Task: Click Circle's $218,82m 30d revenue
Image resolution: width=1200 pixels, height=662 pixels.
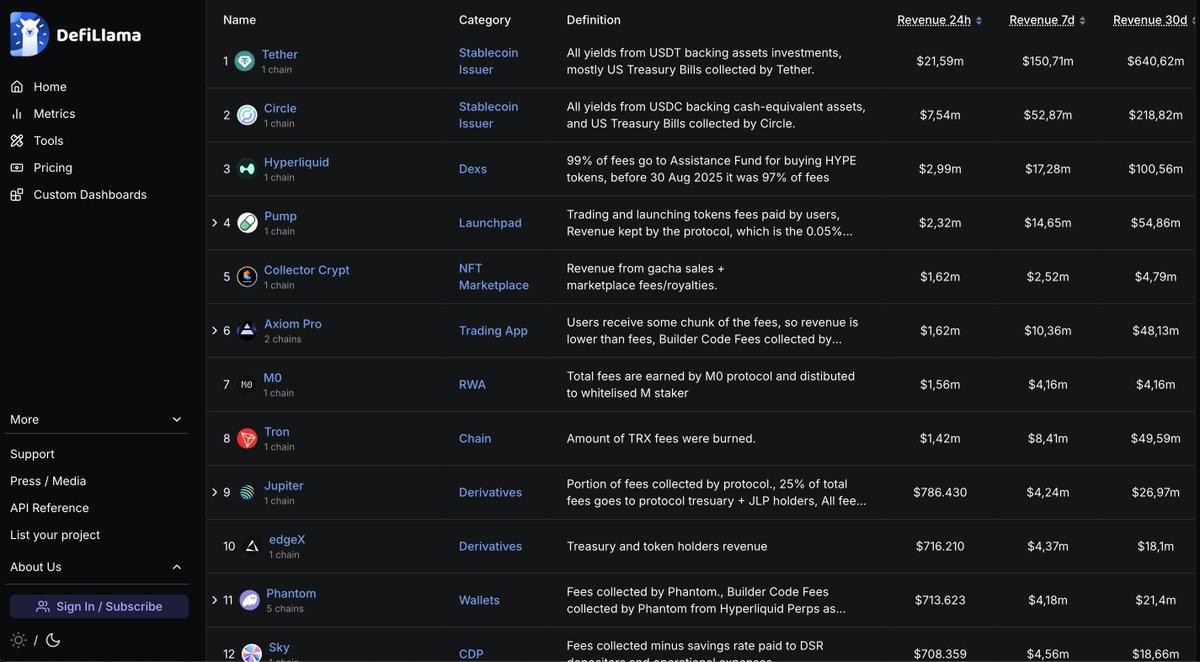Action: (x=1155, y=116)
